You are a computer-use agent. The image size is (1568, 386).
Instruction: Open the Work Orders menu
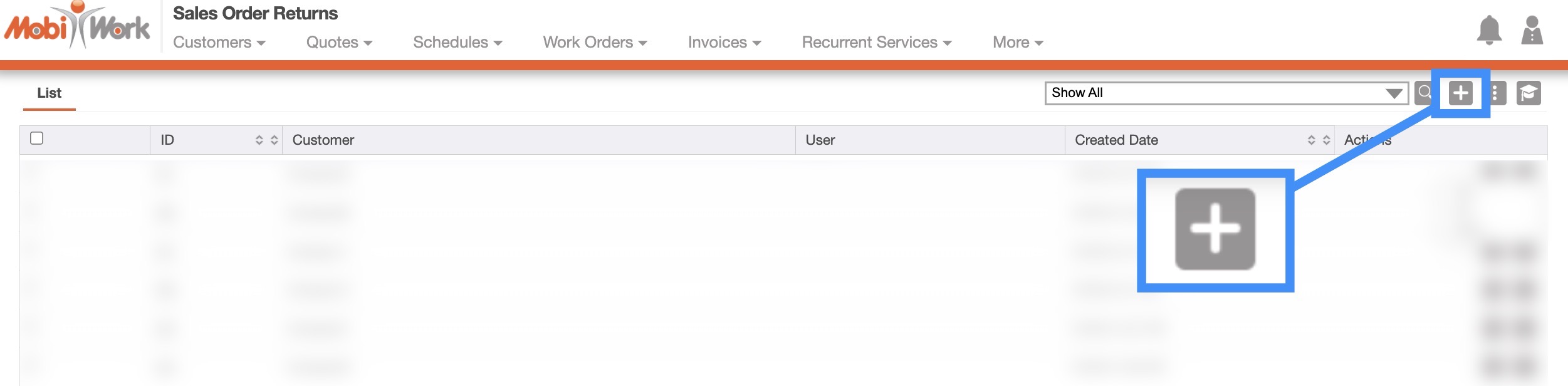tap(595, 42)
